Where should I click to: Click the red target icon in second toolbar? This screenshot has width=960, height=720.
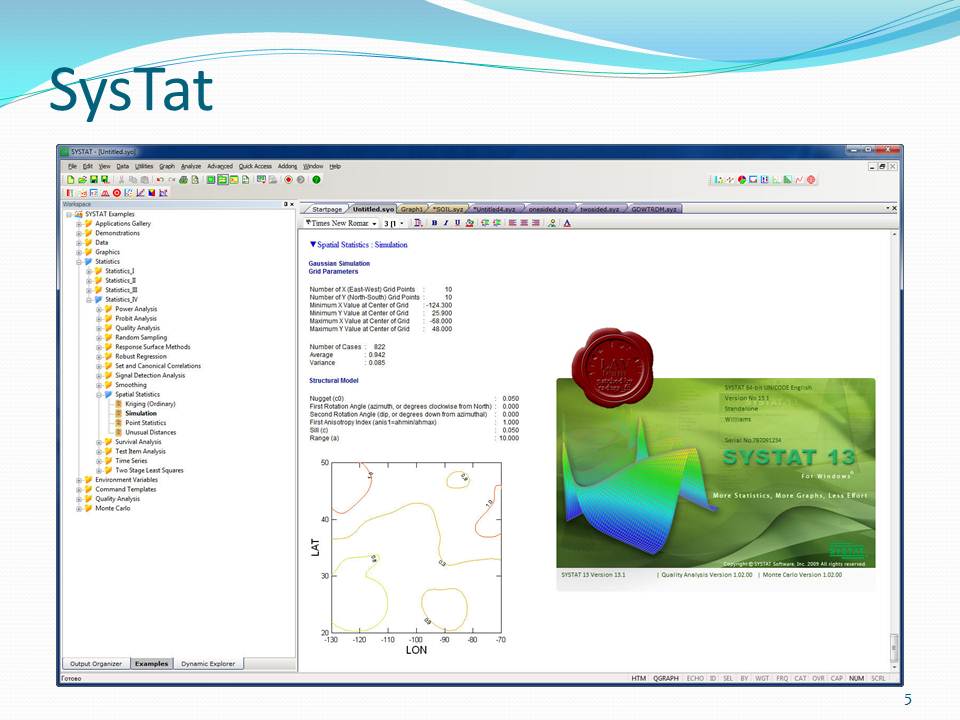(x=117, y=193)
